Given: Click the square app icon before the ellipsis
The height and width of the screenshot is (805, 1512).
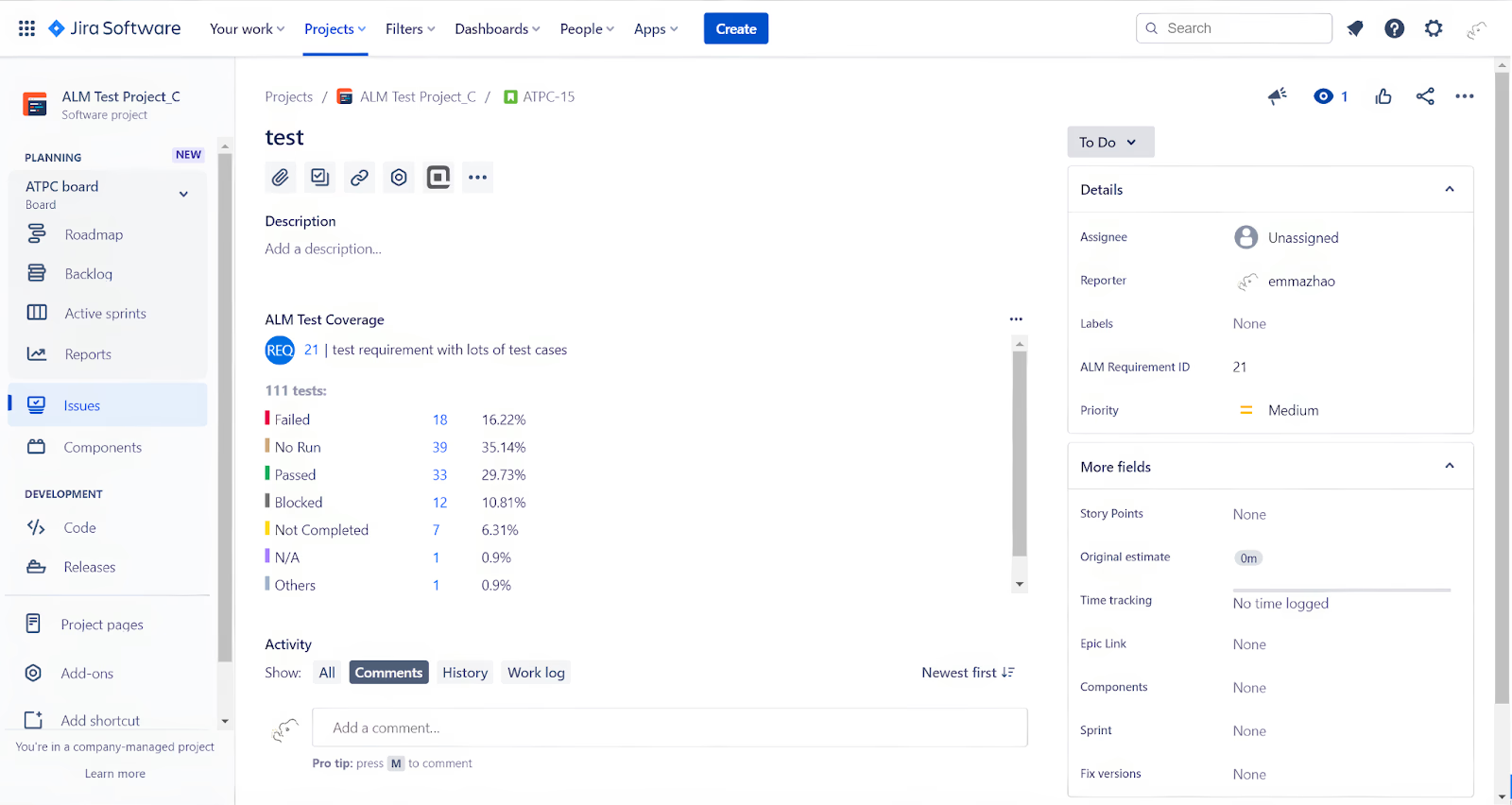Looking at the screenshot, I should point(438,177).
